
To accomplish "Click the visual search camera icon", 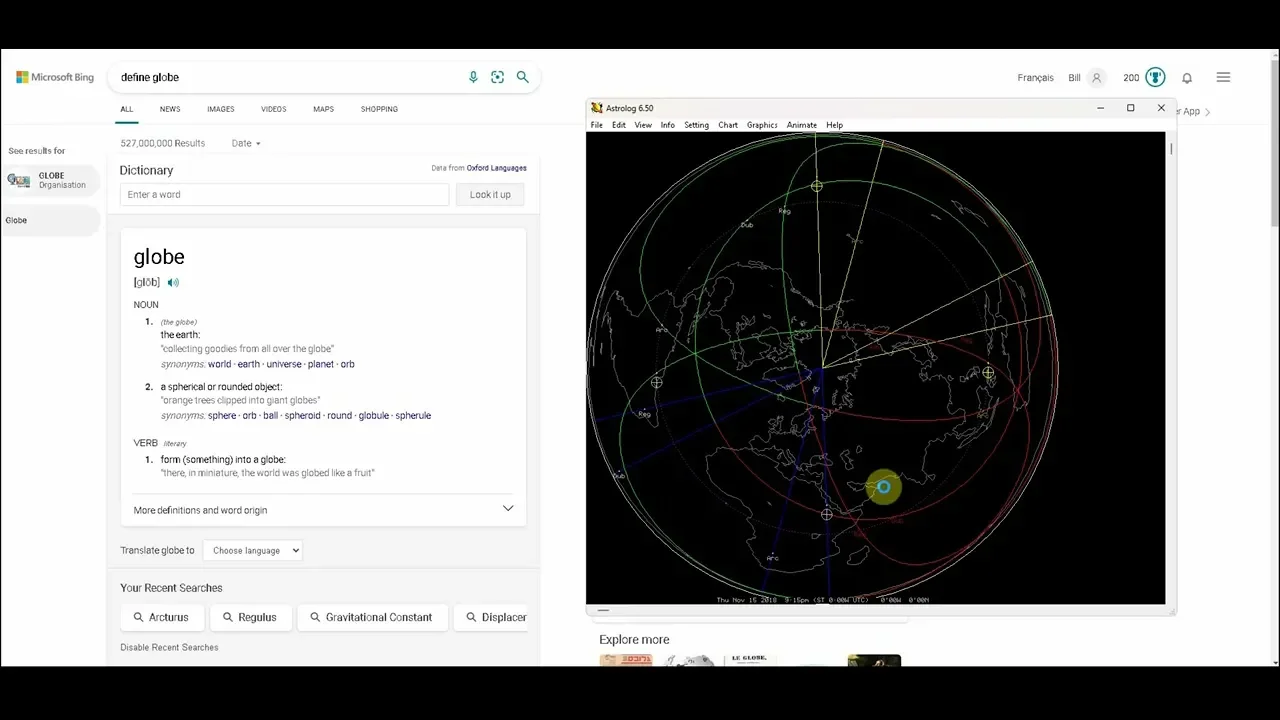I will (497, 77).
